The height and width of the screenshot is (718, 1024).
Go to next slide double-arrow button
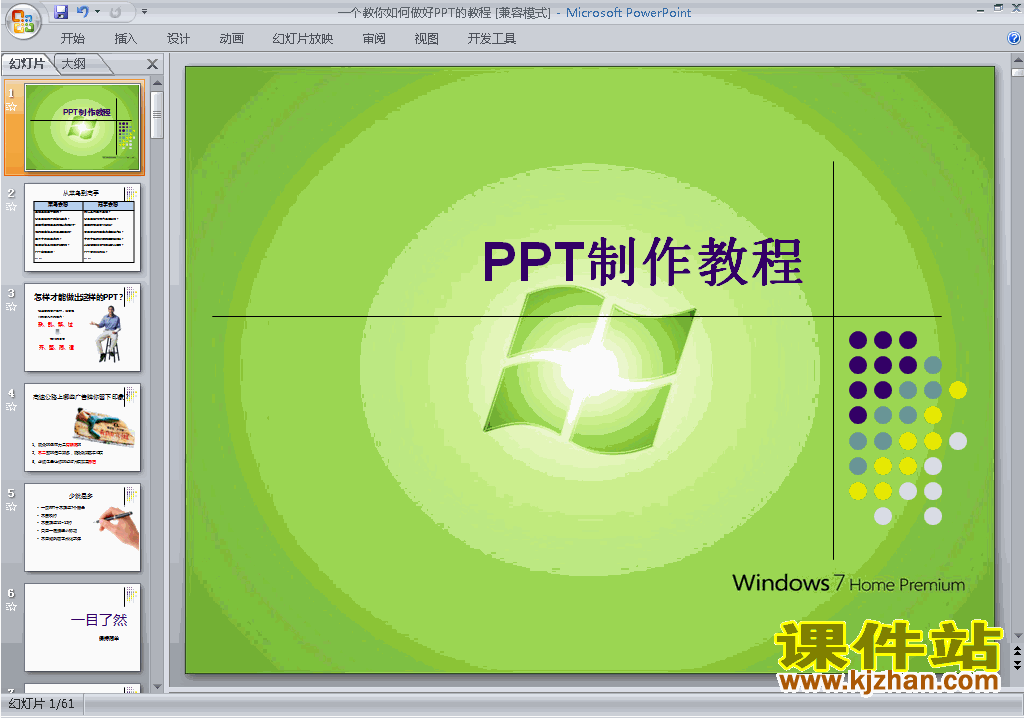(x=1017, y=664)
